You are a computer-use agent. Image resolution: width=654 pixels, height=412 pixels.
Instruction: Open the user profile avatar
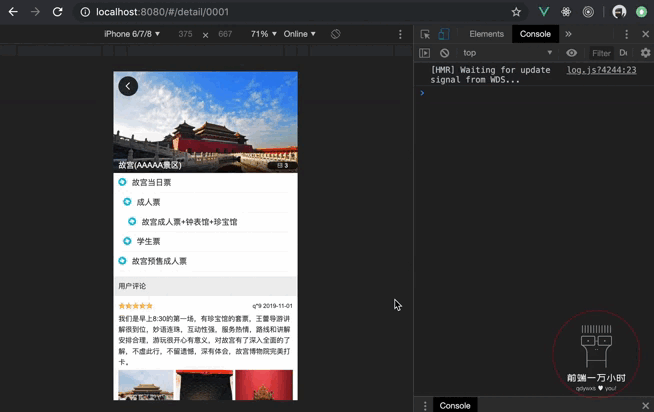pyautogui.click(x=619, y=12)
